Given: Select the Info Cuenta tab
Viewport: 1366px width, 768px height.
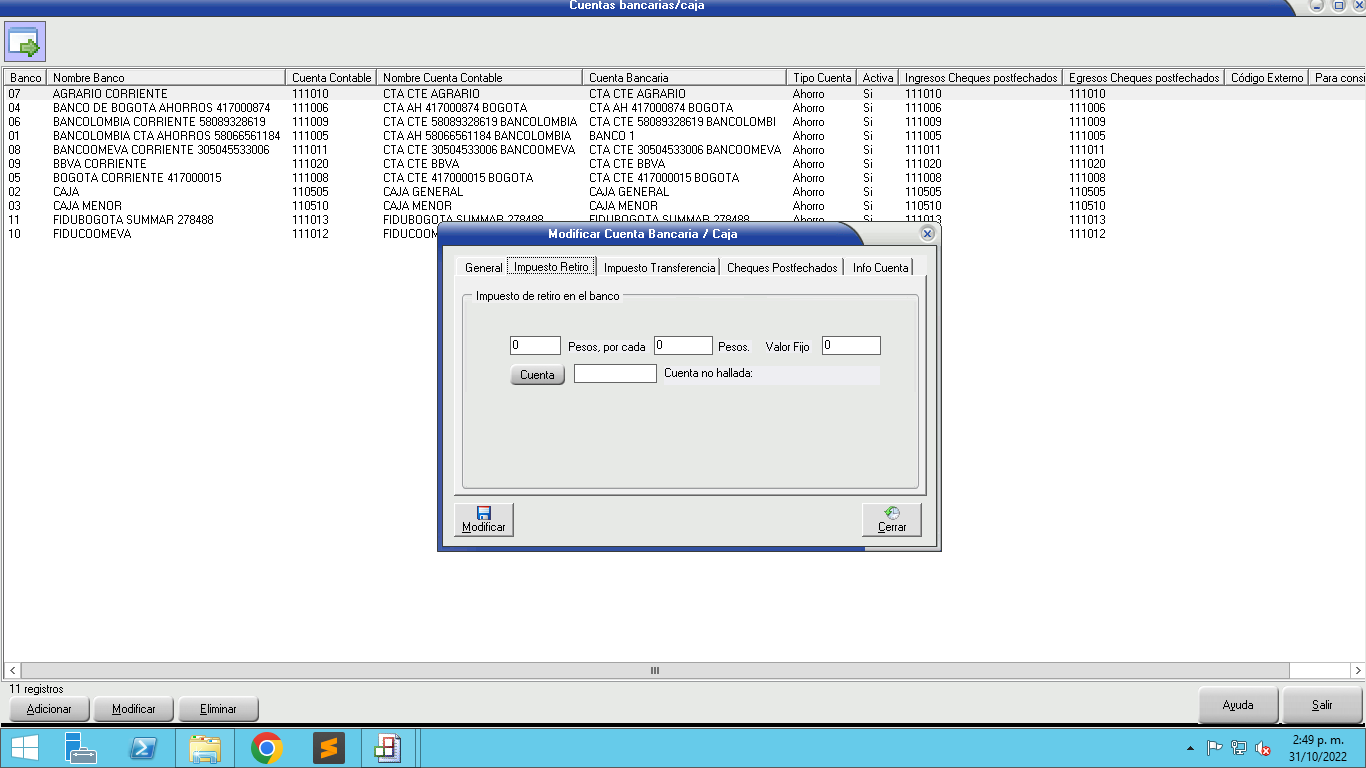Looking at the screenshot, I should coord(880,268).
